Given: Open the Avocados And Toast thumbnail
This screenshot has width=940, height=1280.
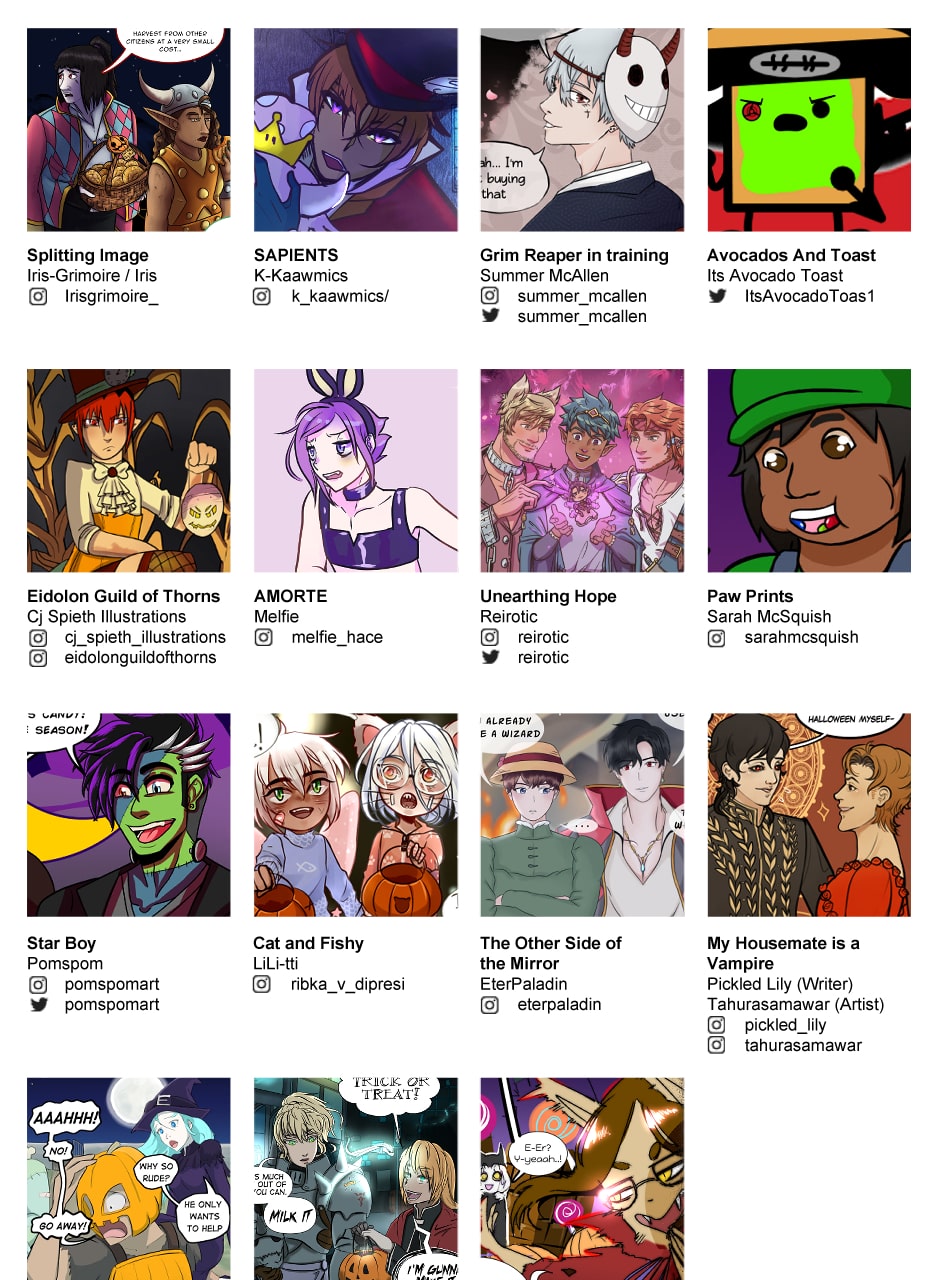Looking at the screenshot, I should (x=809, y=130).
